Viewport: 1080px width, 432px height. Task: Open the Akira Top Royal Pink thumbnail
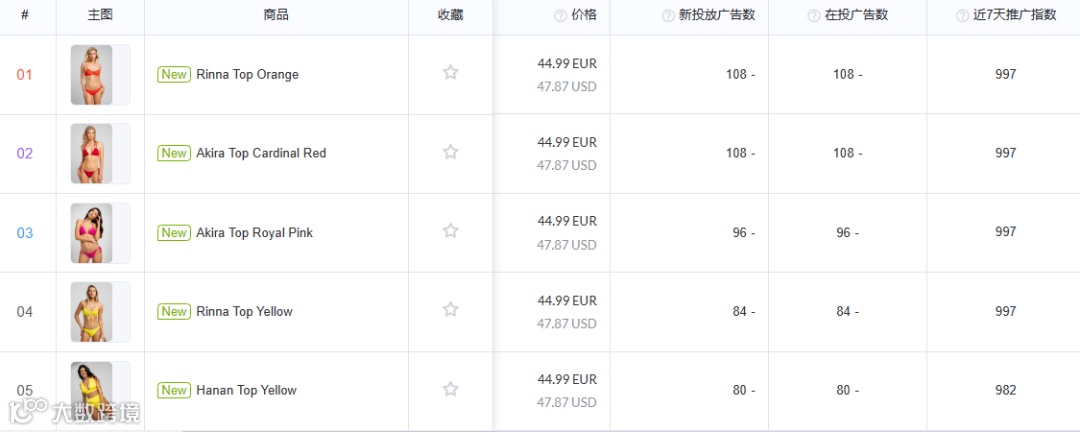(91, 233)
